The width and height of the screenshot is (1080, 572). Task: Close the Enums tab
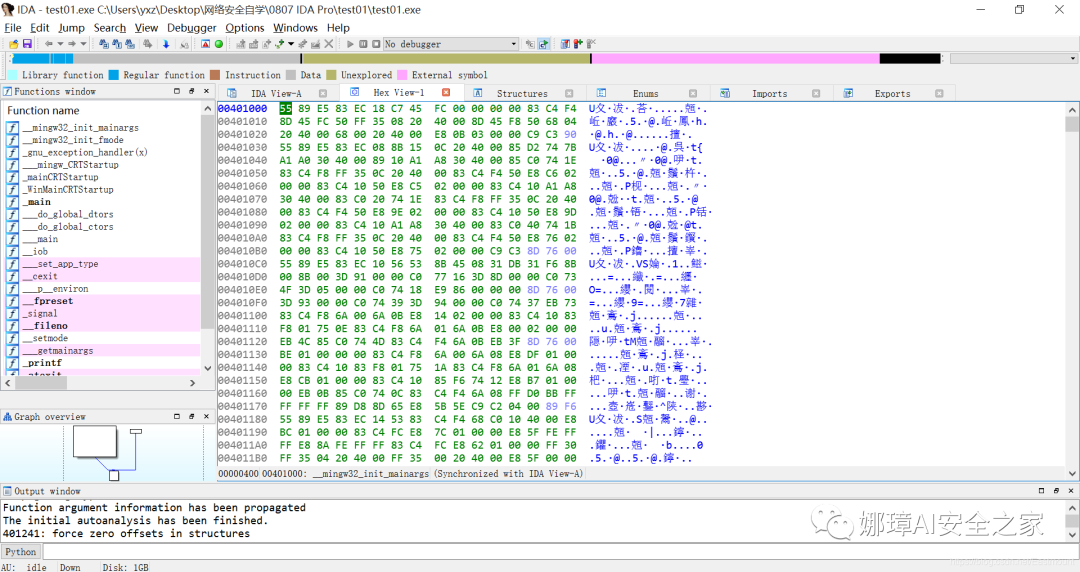click(x=693, y=93)
